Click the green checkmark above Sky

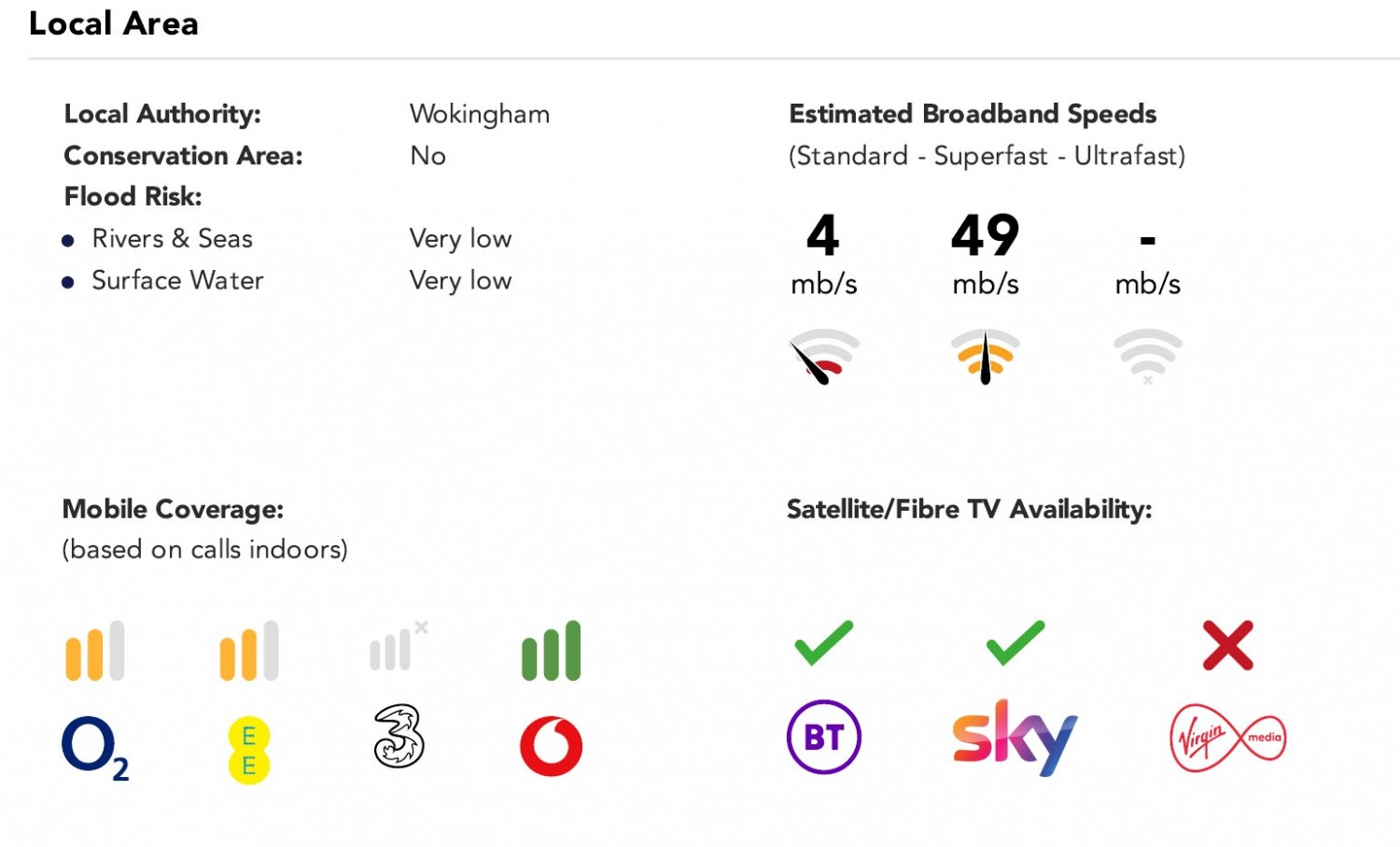[x=1015, y=643]
